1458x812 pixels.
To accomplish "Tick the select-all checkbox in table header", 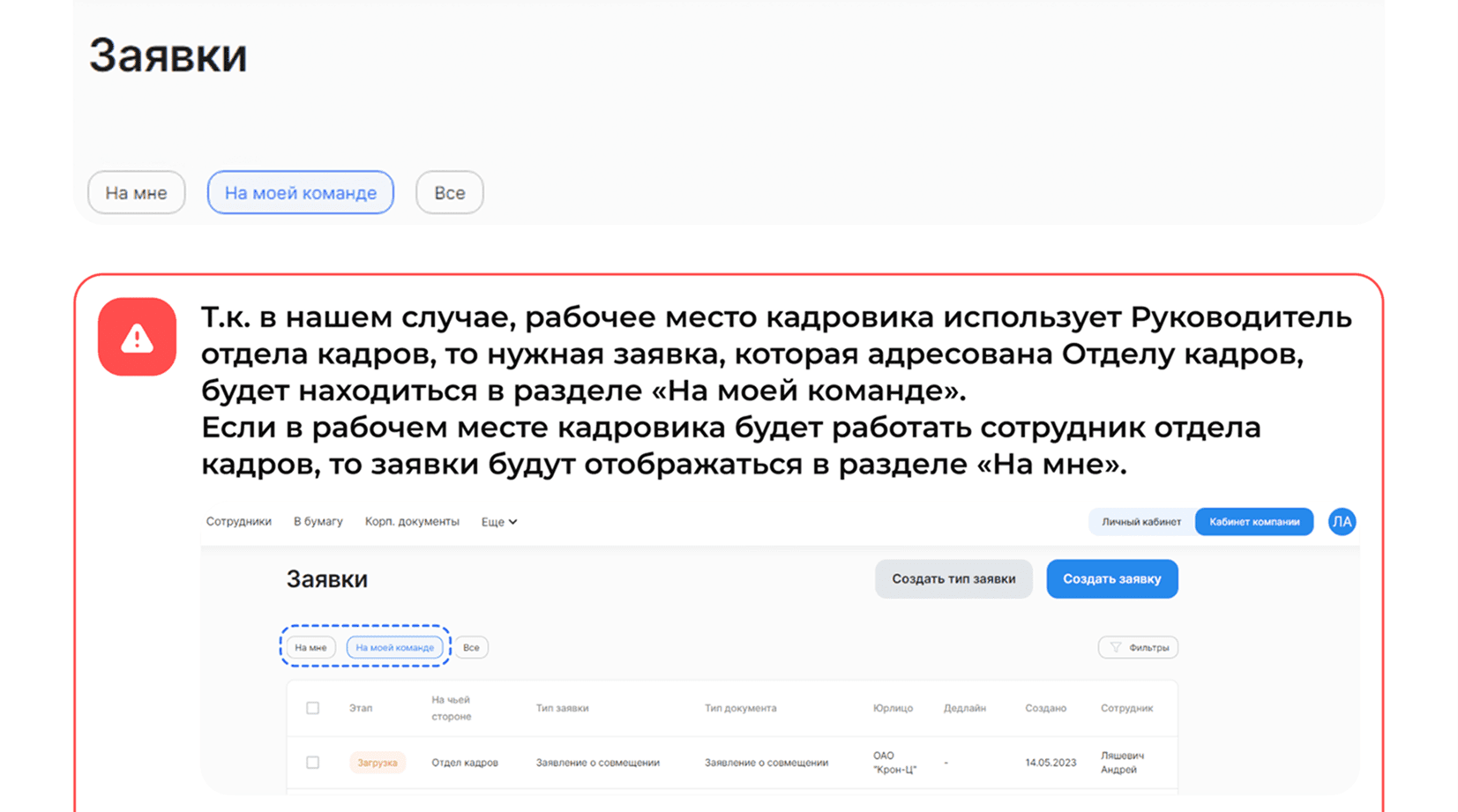I will (x=312, y=708).
